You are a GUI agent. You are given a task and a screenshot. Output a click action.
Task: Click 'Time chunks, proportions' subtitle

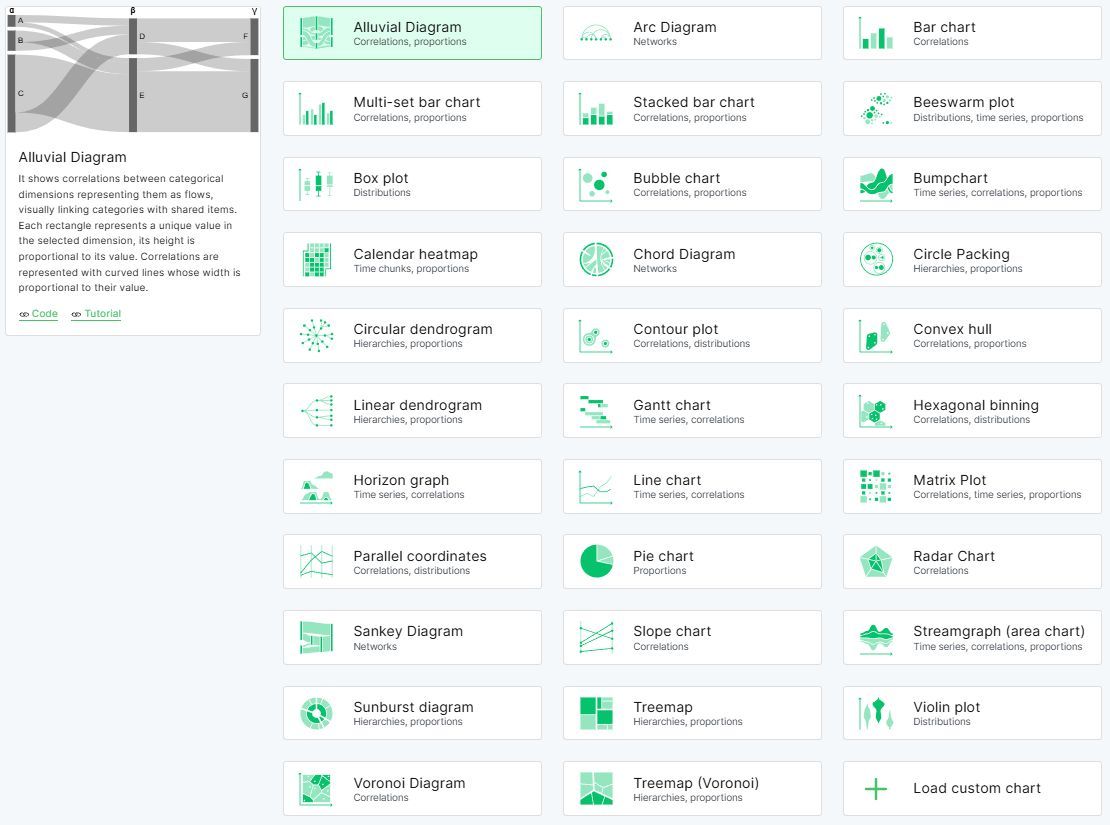pyautogui.click(x=411, y=268)
